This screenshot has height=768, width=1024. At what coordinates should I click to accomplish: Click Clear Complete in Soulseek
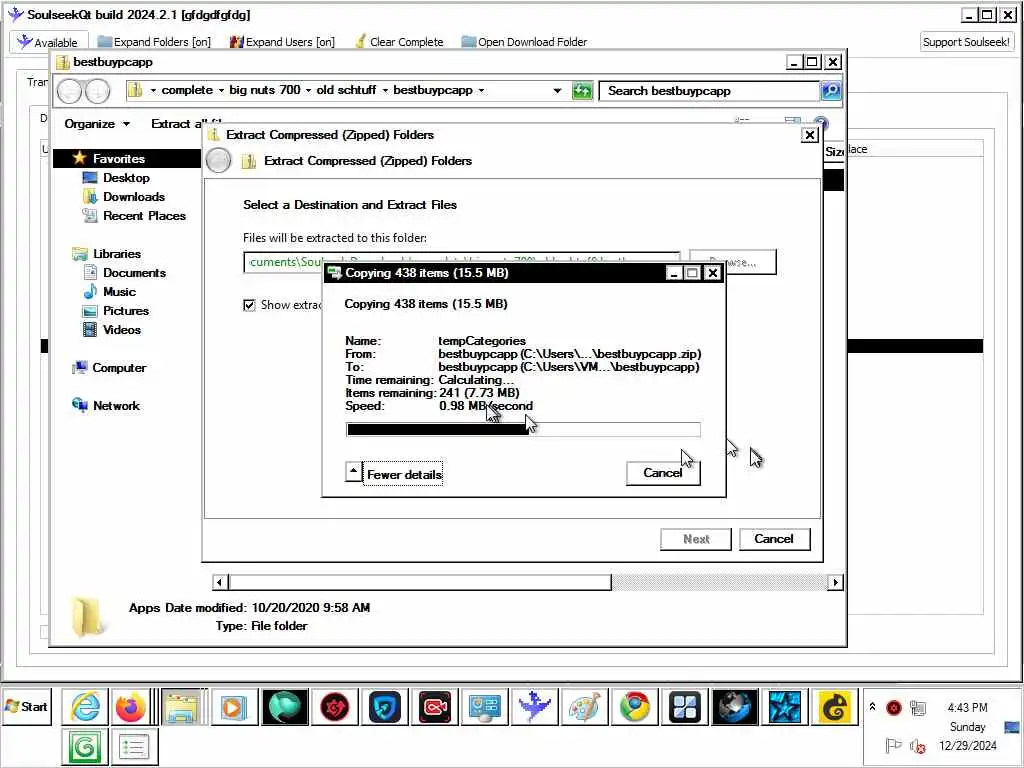400,42
